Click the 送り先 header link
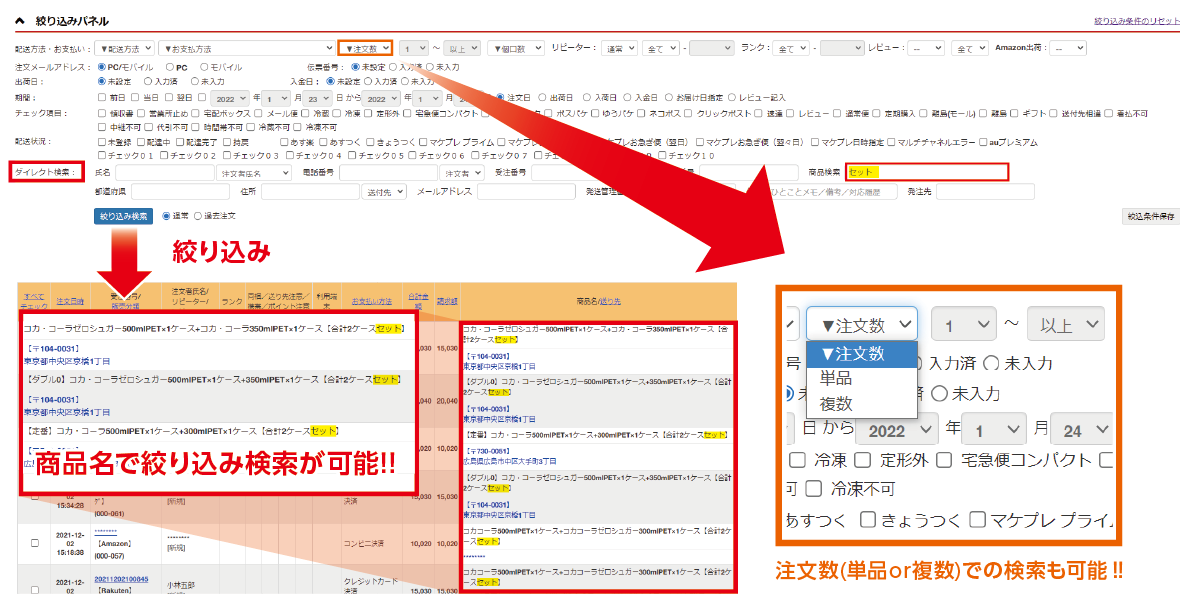1180x594 pixels. [x=610, y=301]
